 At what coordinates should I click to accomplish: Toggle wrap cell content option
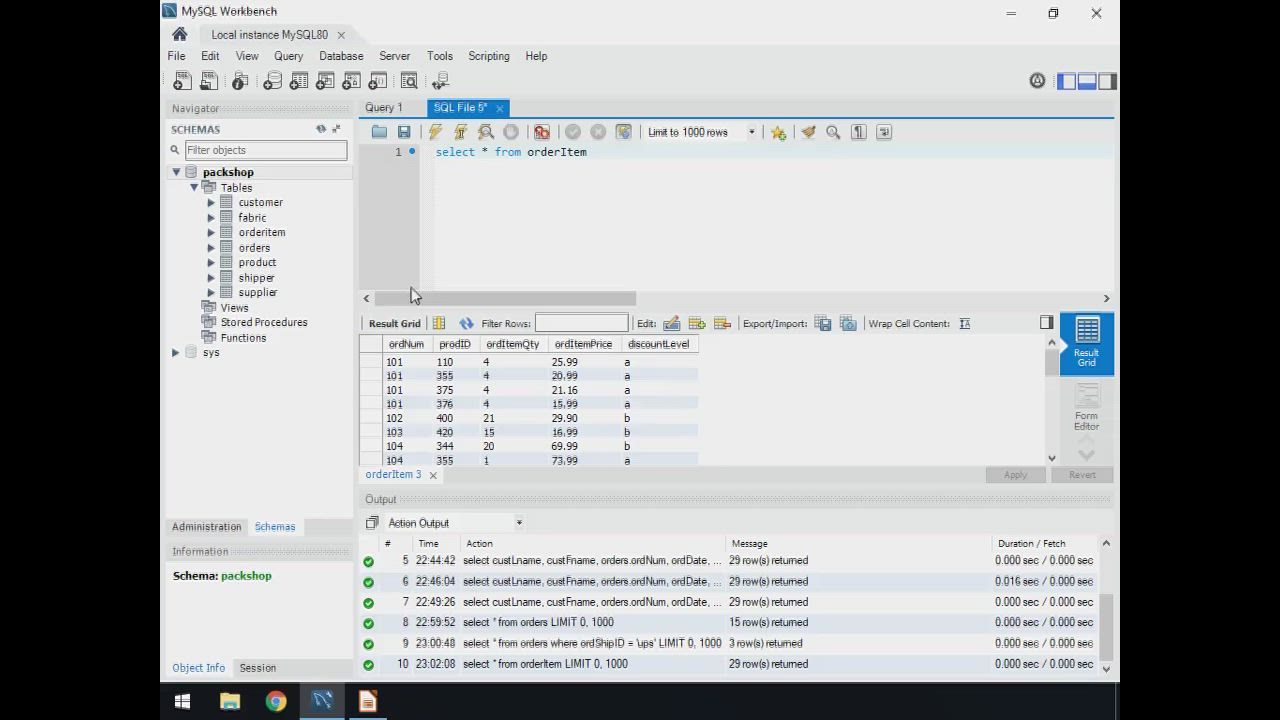coord(964,324)
